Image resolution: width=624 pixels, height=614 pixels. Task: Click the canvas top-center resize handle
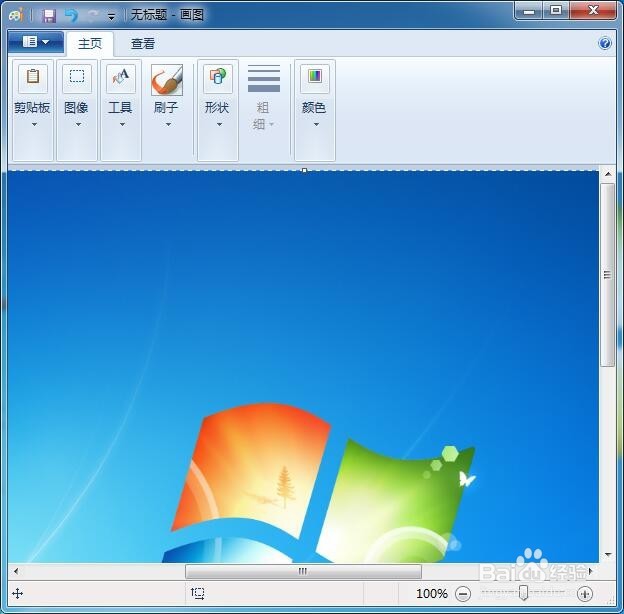coord(304,171)
